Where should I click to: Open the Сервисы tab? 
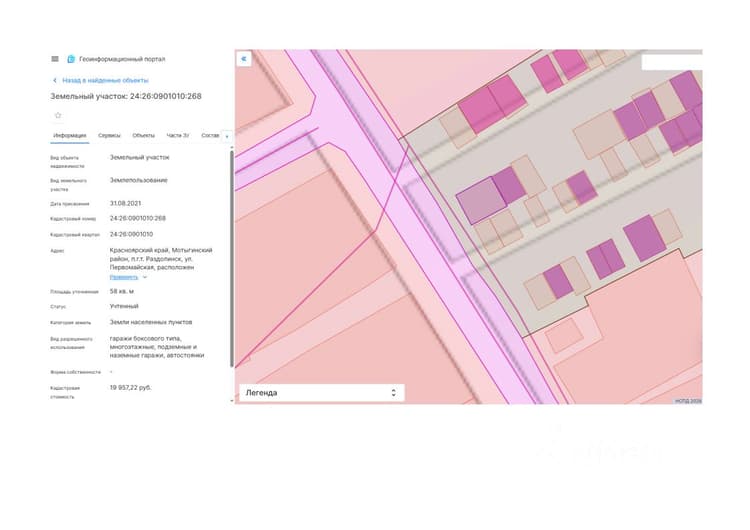pyautogui.click(x=109, y=135)
